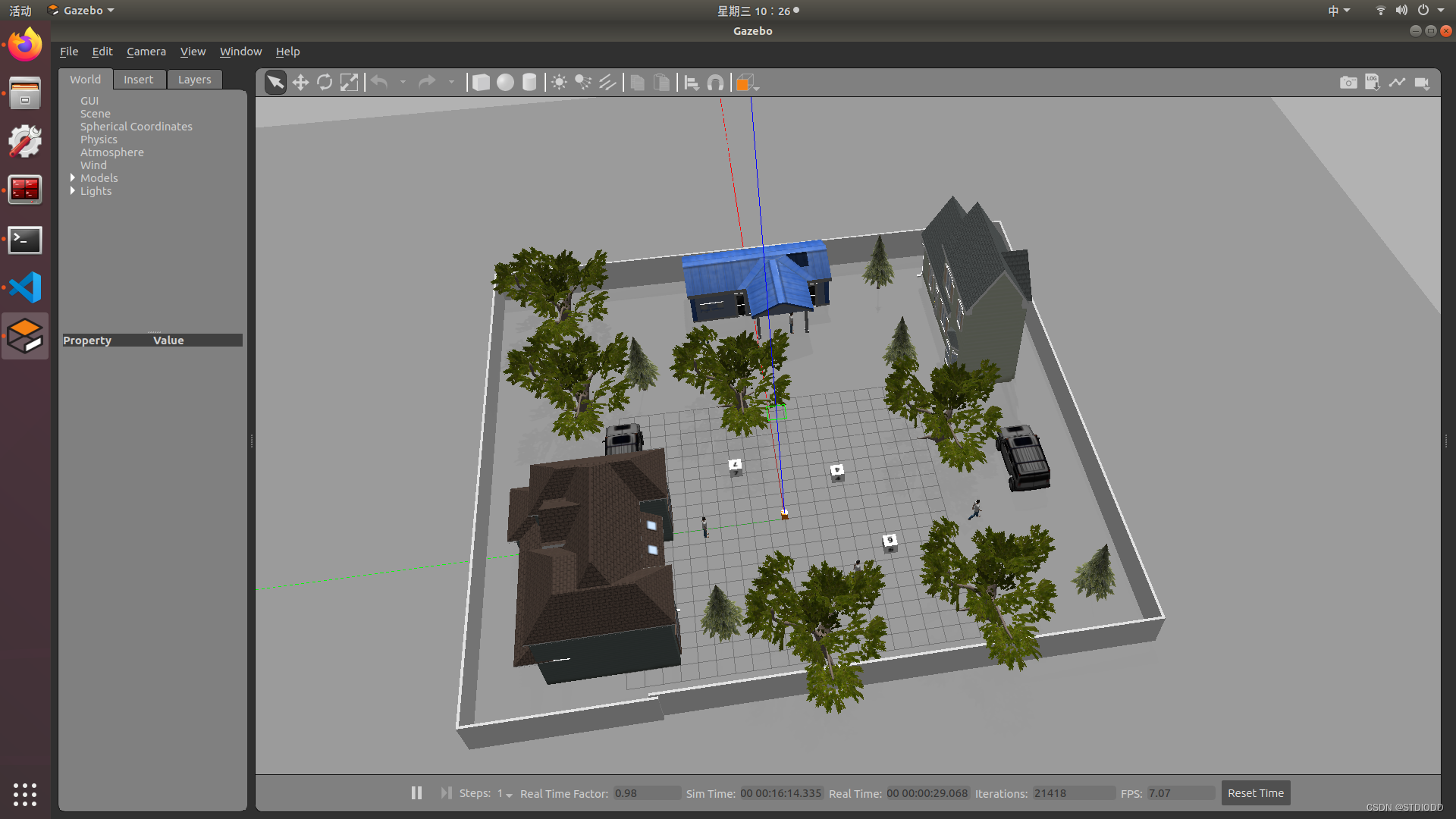Select the scale mode tool
This screenshot has height=819, width=1456.
click(349, 83)
